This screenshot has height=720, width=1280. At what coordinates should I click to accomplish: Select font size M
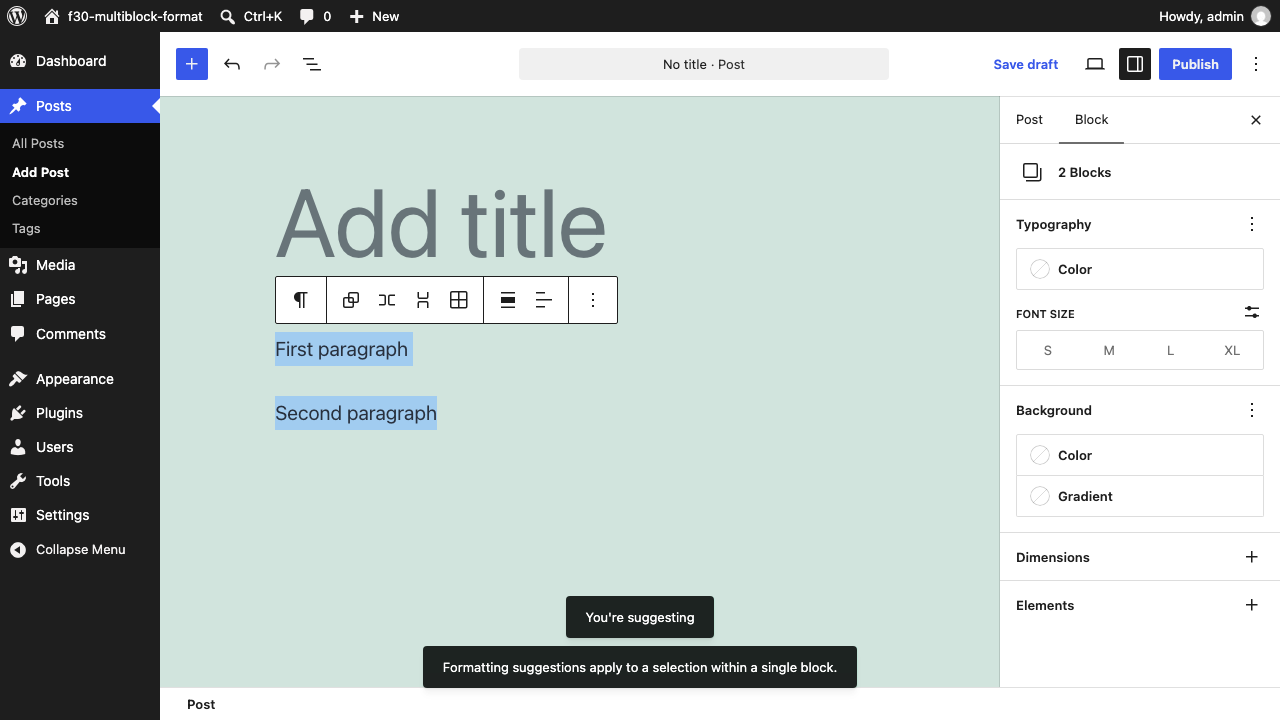click(1109, 350)
